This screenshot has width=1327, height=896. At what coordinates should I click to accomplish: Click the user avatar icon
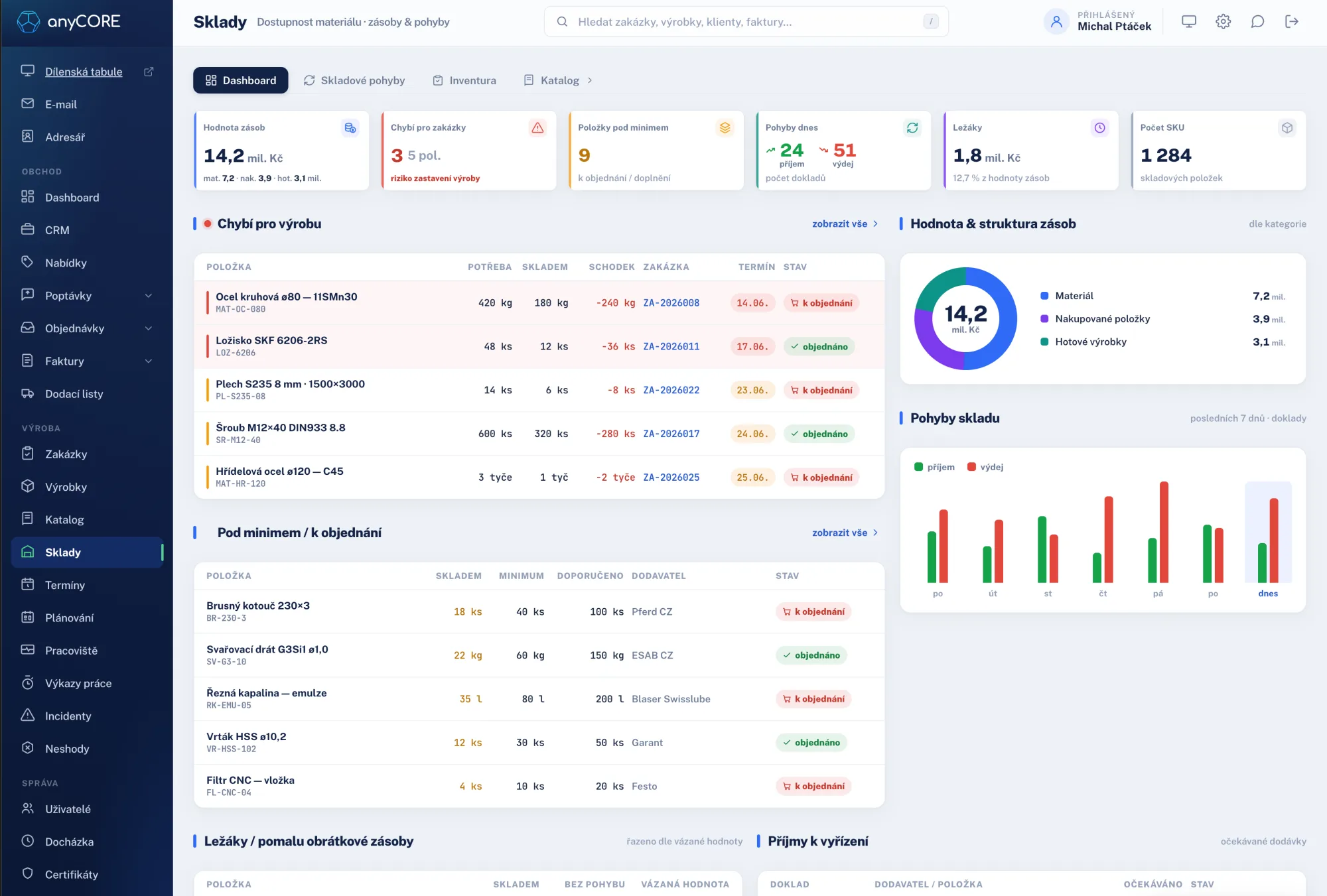coord(1056,21)
